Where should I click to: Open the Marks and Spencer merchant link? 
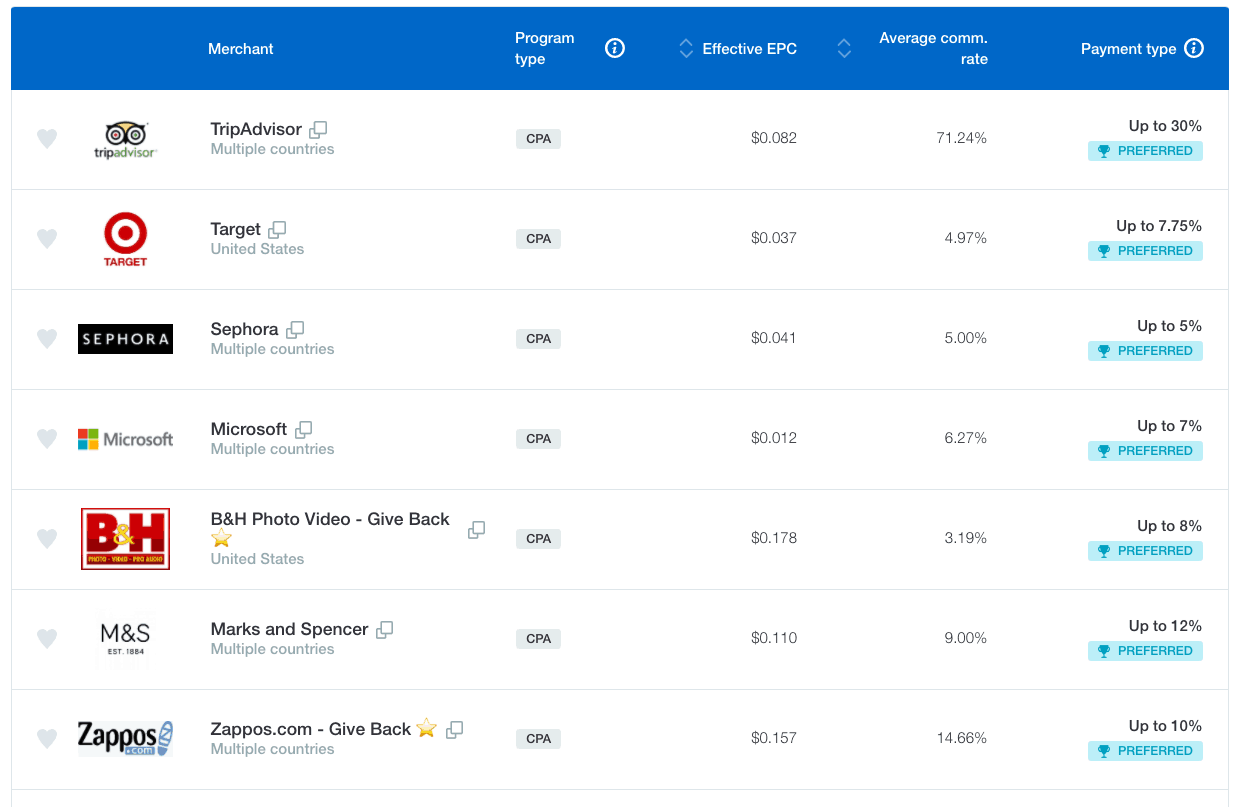pyautogui.click(x=289, y=629)
